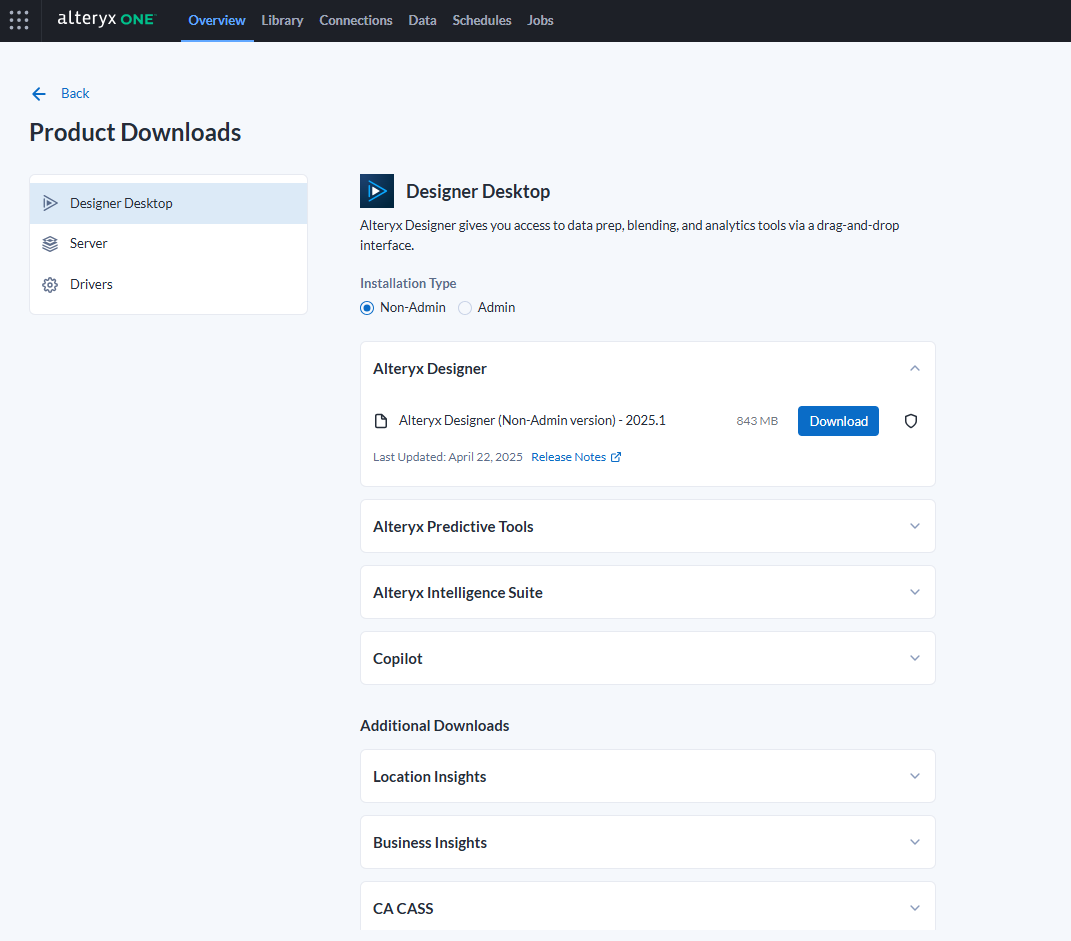Open the Release Notes link
Screen dimensions: 1071x941
pos(568,457)
